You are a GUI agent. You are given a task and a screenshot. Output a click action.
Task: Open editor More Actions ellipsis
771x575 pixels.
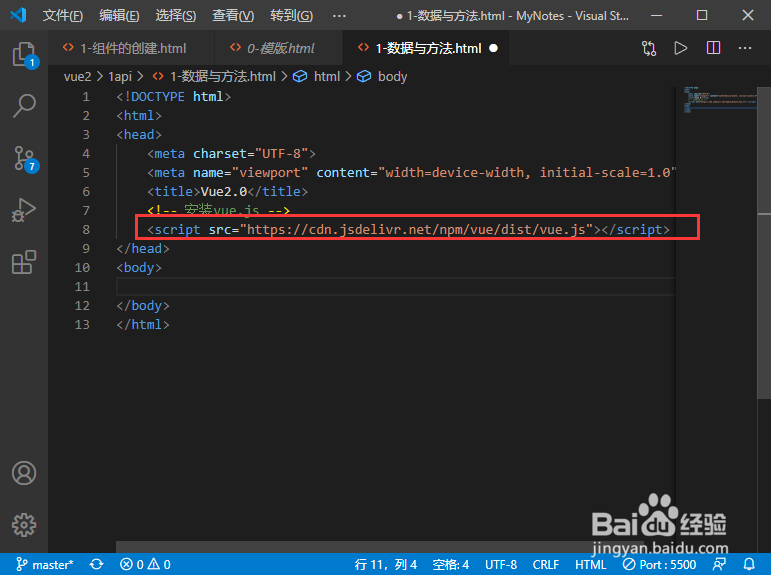pos(745,48)
